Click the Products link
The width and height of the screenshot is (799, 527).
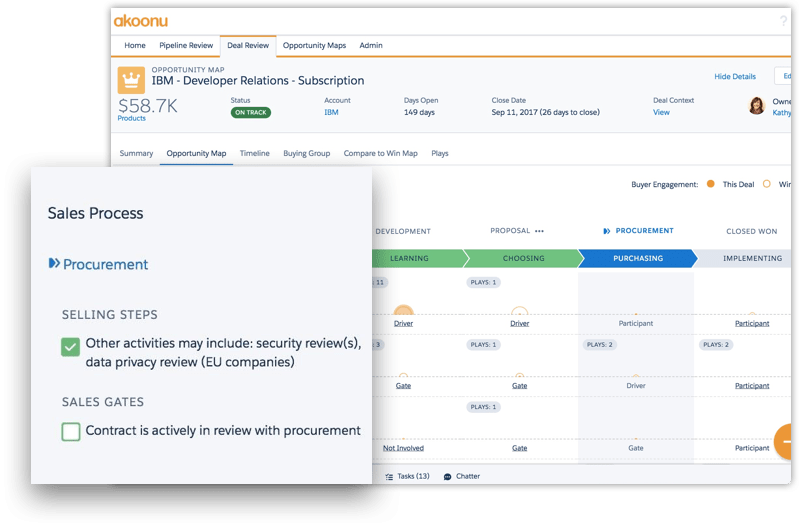131,118
